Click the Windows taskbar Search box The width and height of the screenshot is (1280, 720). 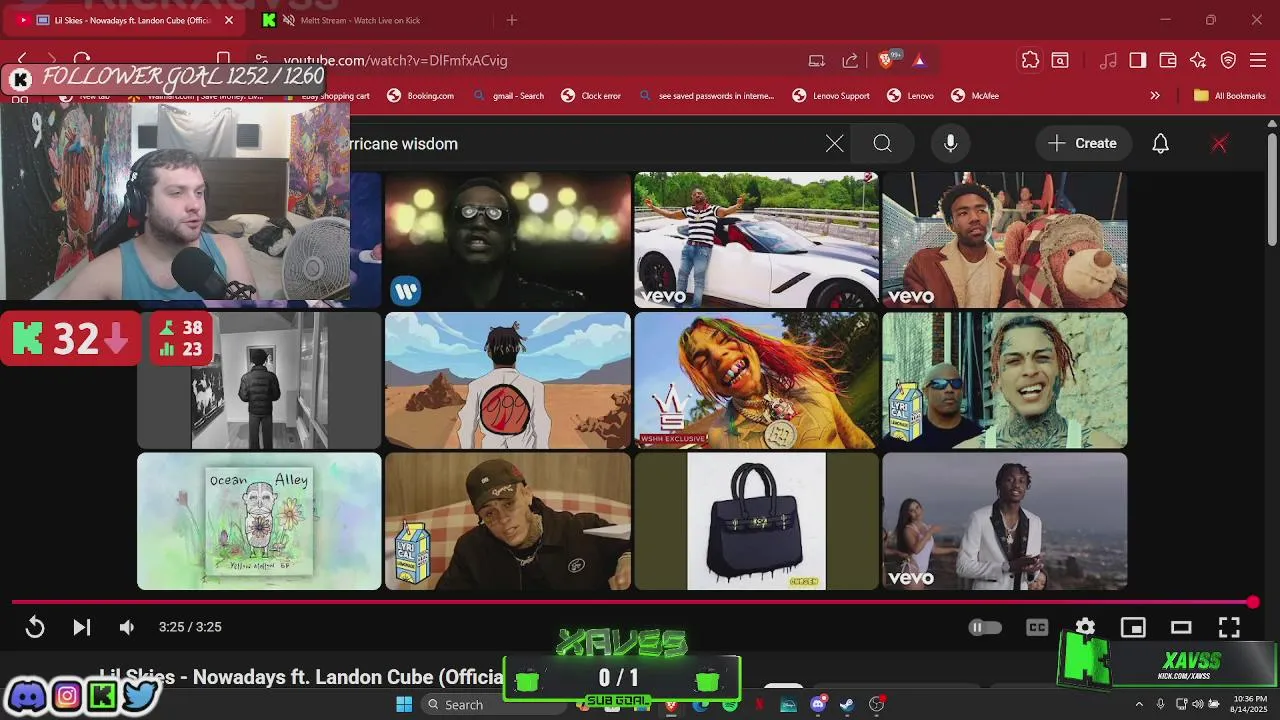point(493,705)
